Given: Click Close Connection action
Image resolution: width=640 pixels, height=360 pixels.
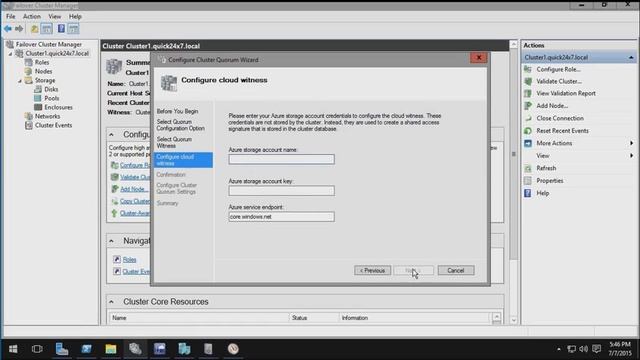Looking at the screenshot, I should point(560,118).
